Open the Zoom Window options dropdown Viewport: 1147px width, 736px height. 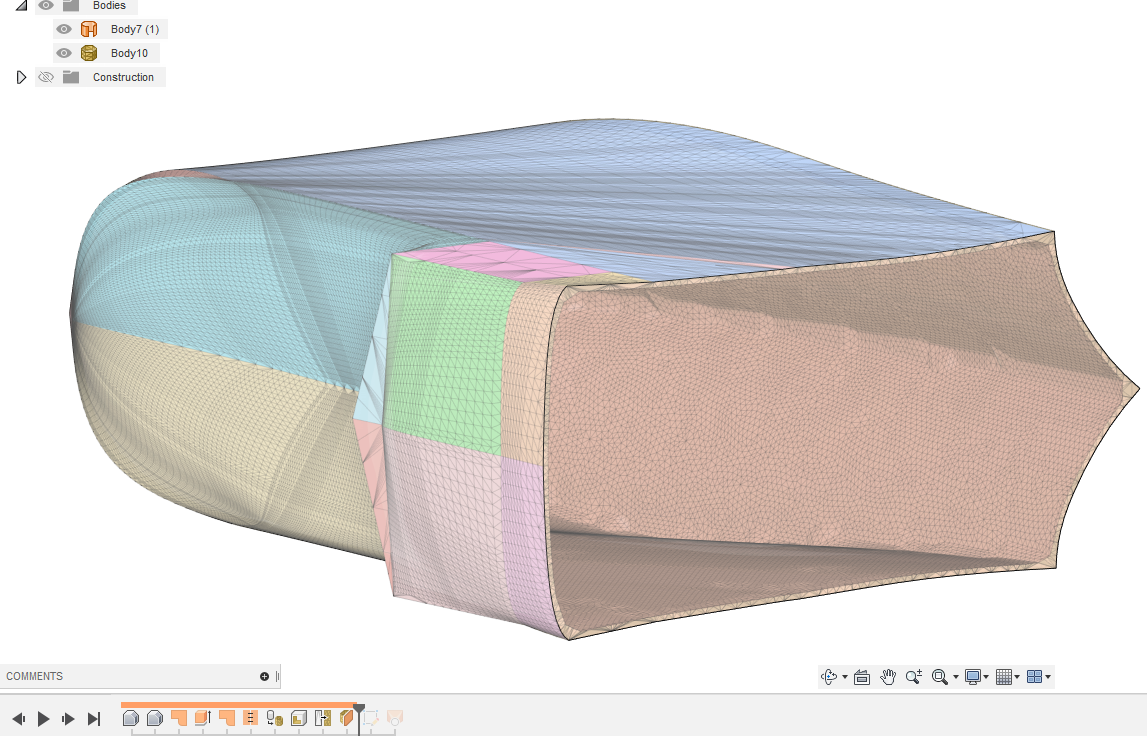tap(956, 677)
